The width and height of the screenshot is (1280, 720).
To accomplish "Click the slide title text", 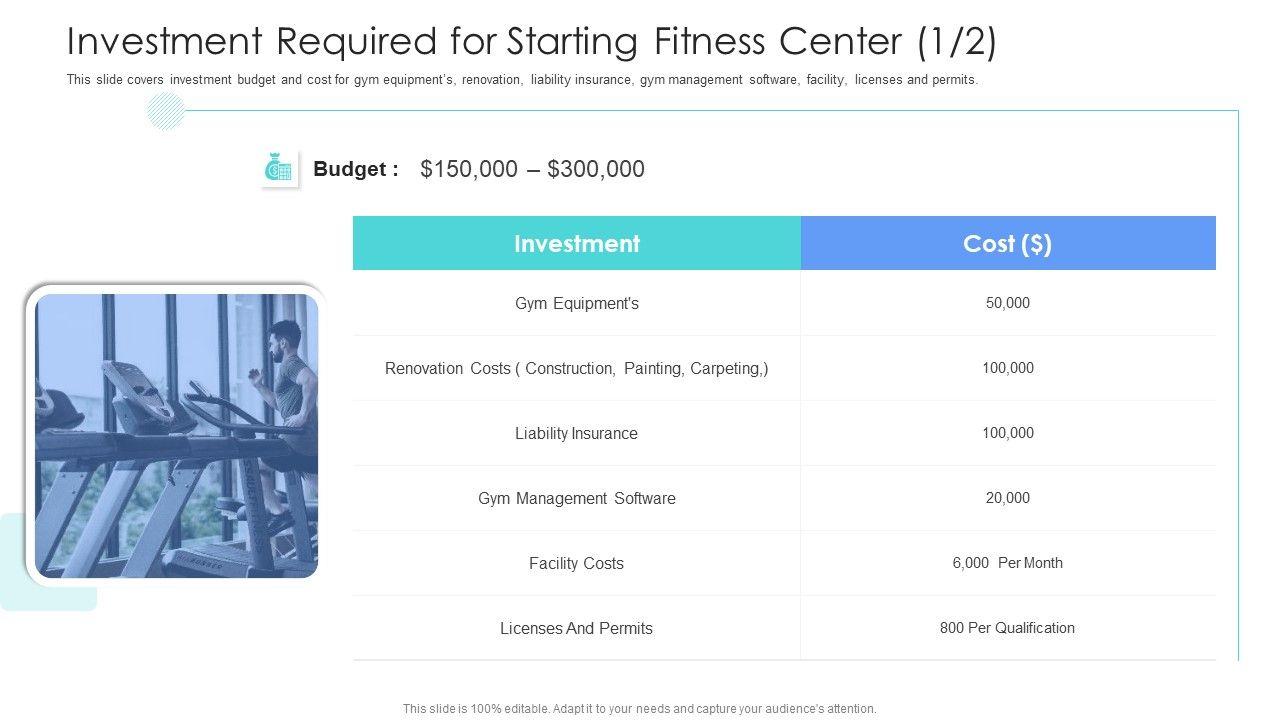I will tap(531, 42).
